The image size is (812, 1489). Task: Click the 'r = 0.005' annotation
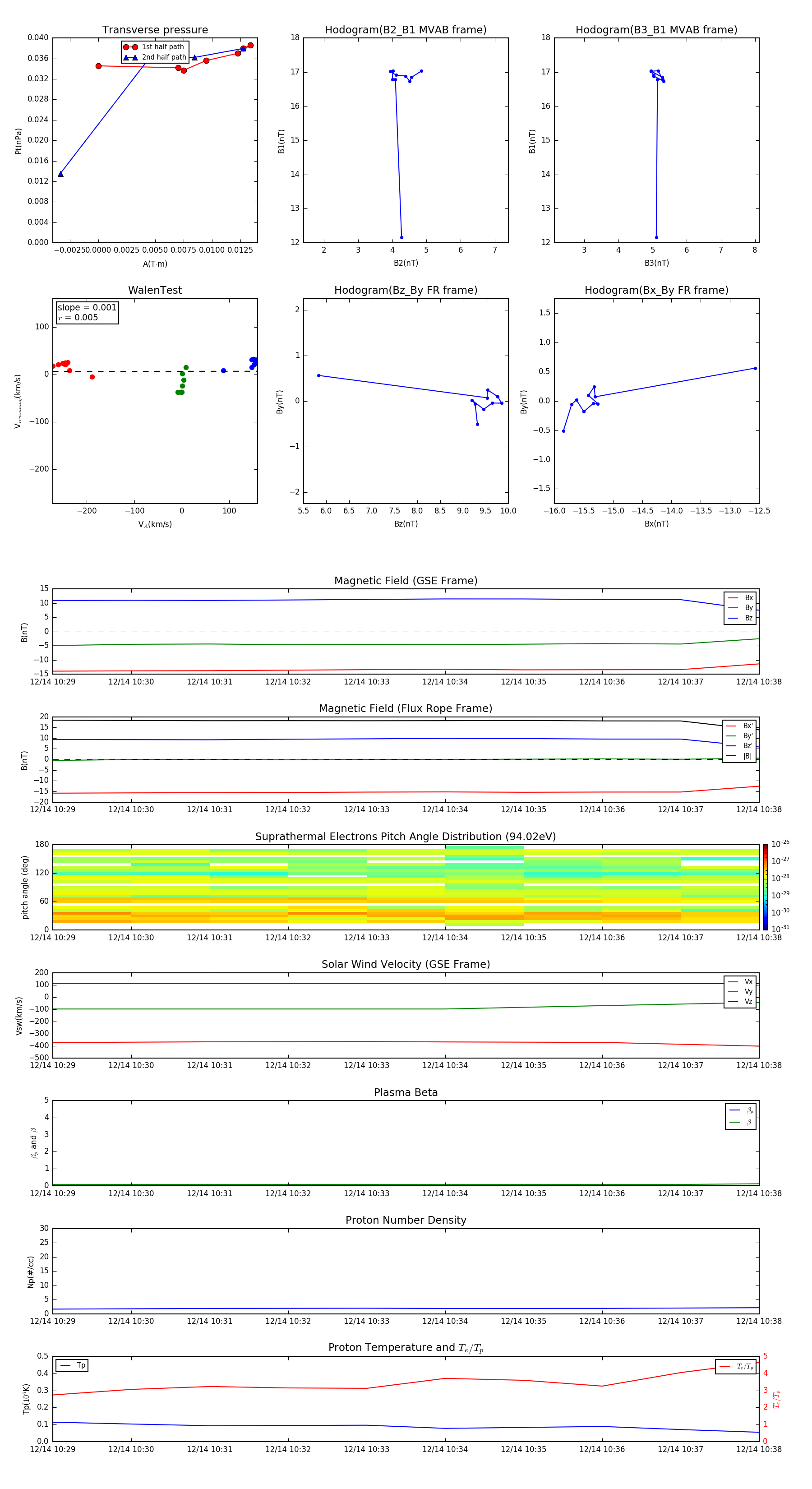click(78, 317)
